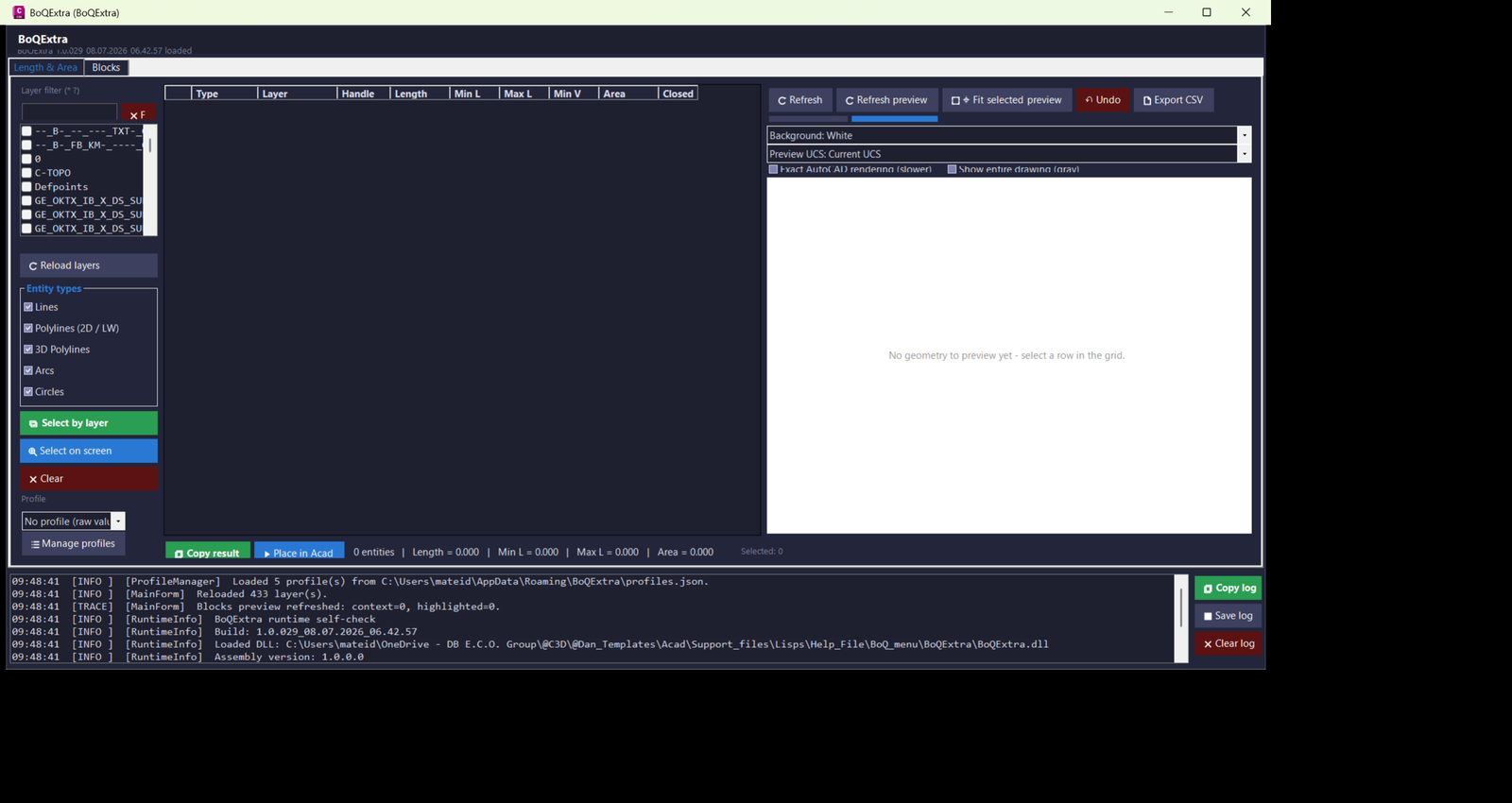Click the Reload layers button
This screenshot has height=803, width=1512.
pyautogui.click(x=89, y=265)
